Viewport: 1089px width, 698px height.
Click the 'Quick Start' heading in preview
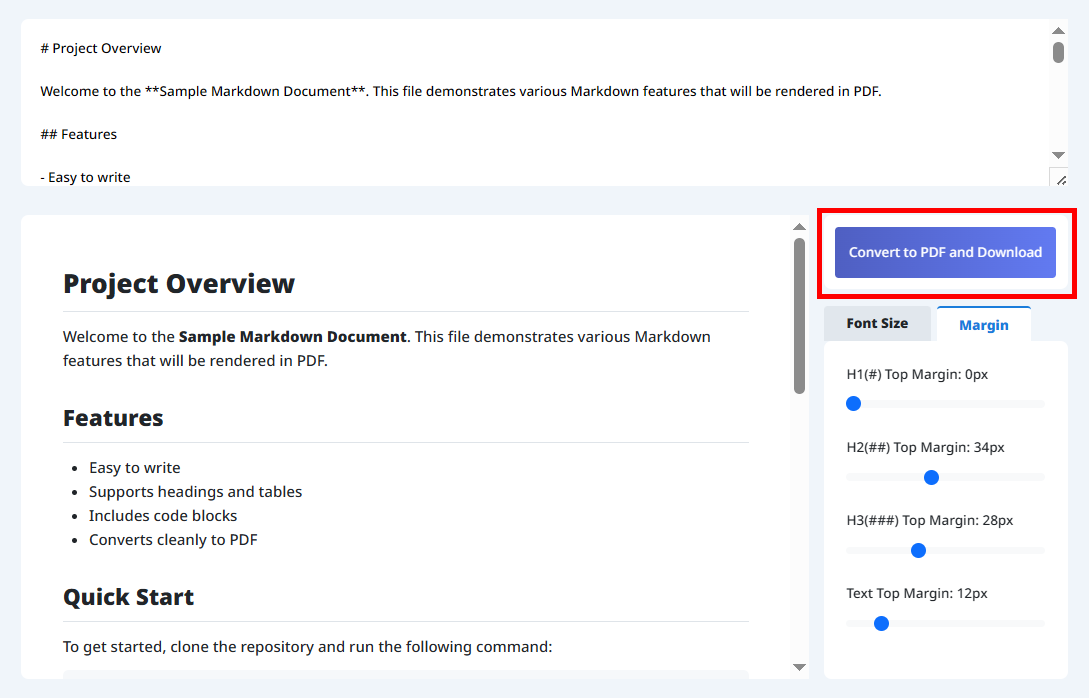click(128, 597)
